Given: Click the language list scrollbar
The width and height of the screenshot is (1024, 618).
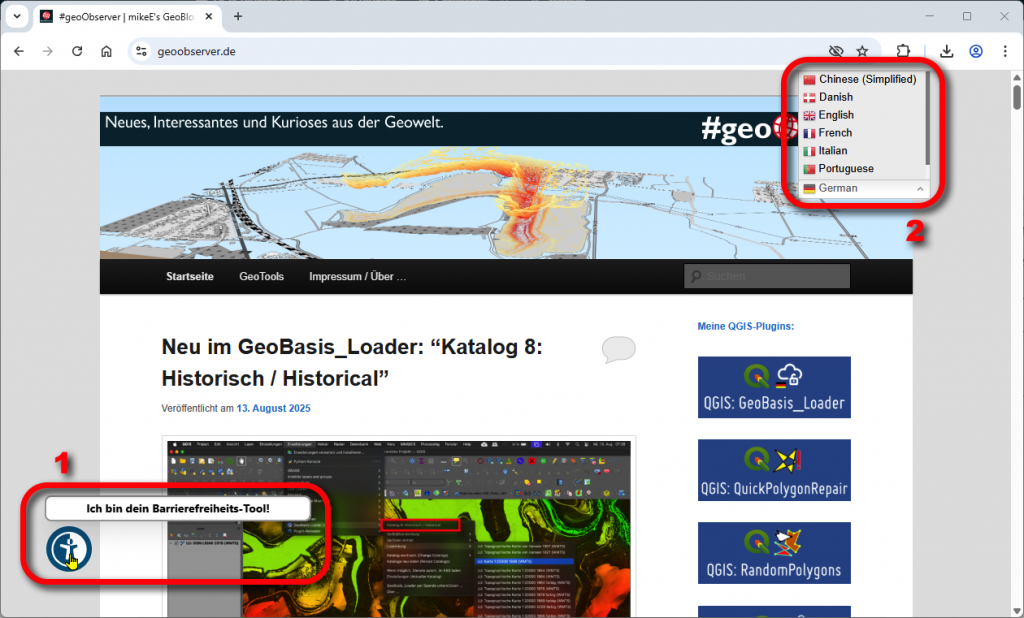Looking at the screenshot, I should coord(927,118).
